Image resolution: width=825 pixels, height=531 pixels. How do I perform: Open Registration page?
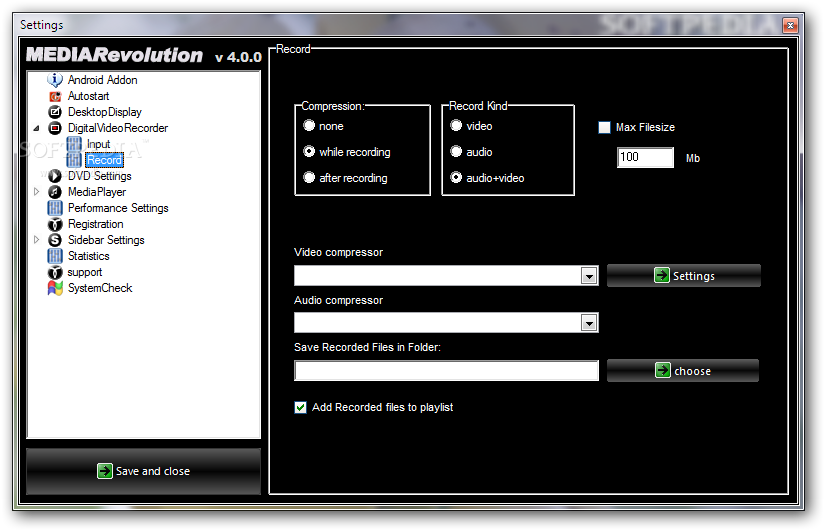click(95, 224)
